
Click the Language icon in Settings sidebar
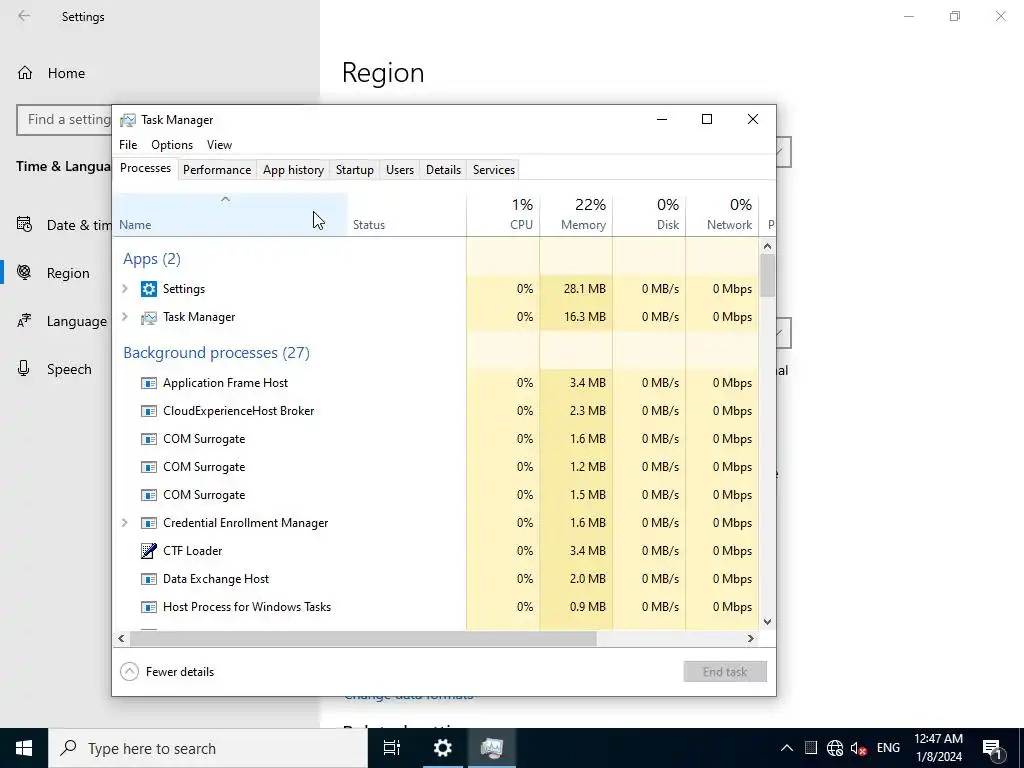24,321
